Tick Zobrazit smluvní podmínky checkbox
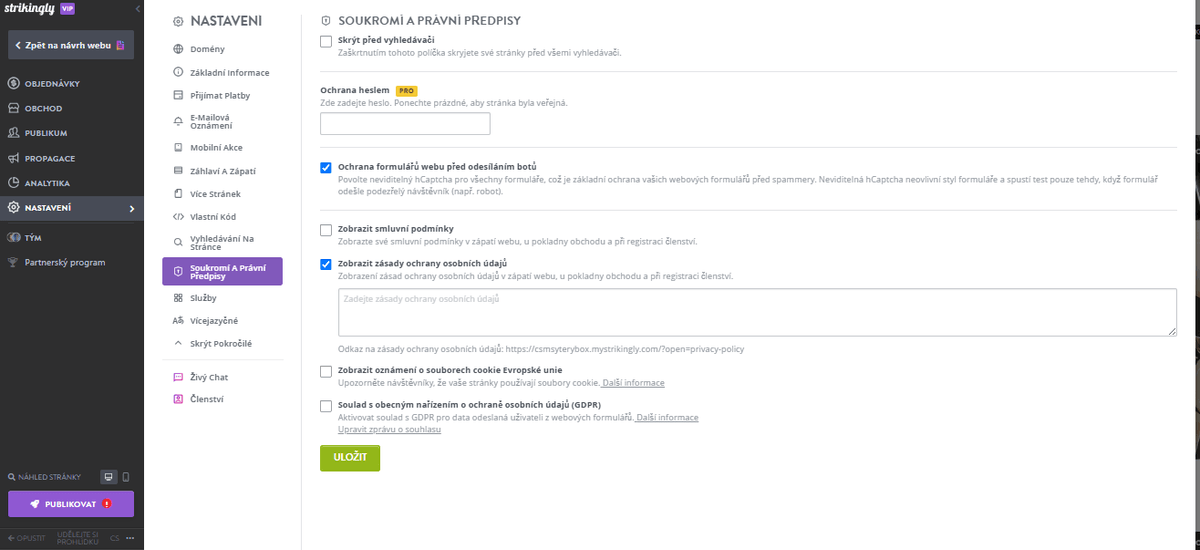This screenshot has height=550, width=1200. [326, 230]
